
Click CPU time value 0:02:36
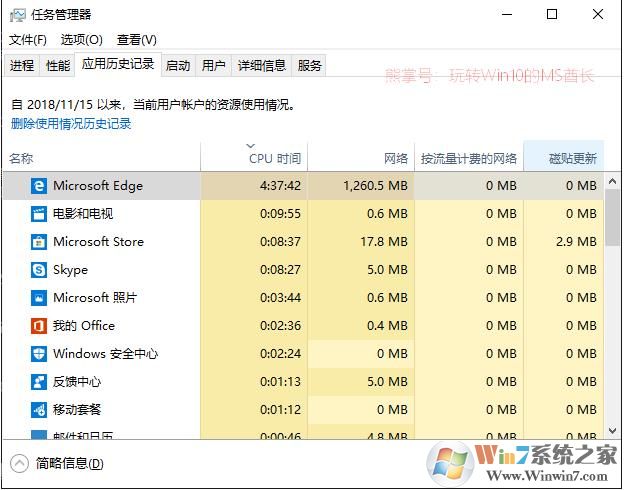pos(280,326)
